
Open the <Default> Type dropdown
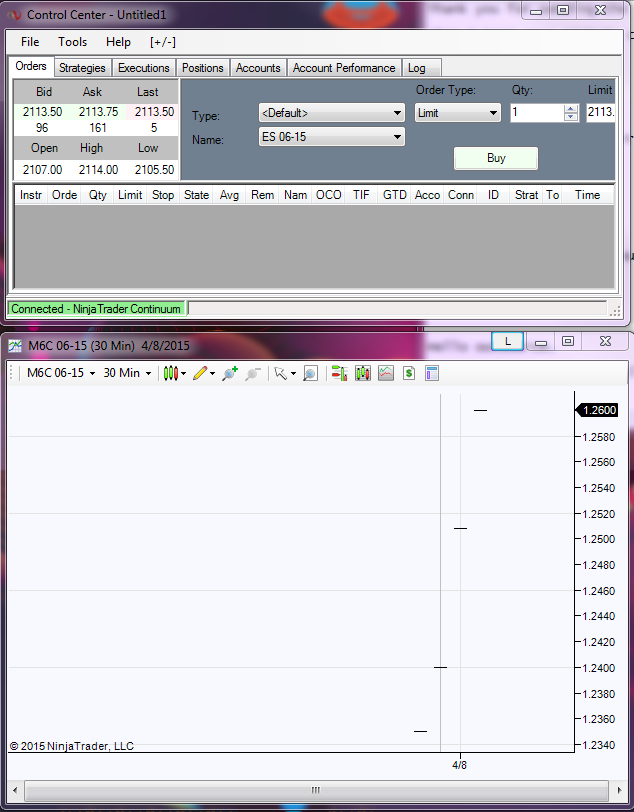[332, 113]
